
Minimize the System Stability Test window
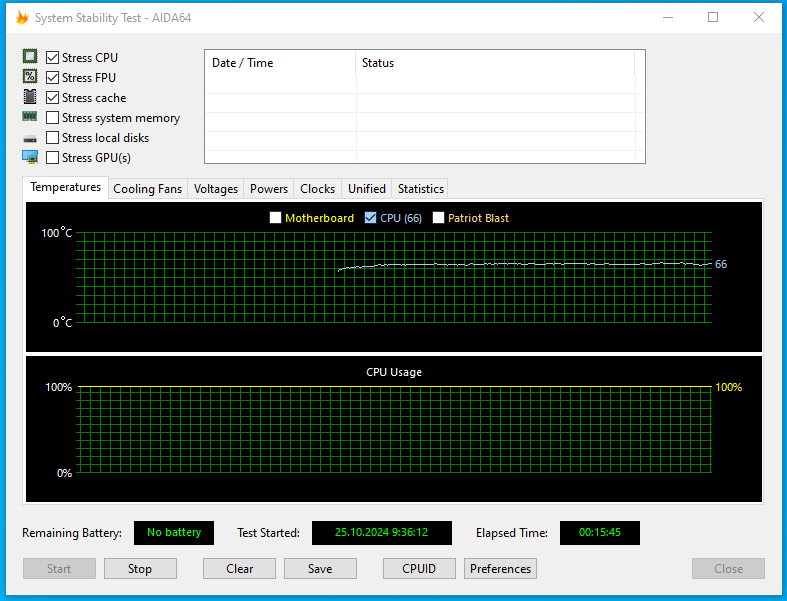(x=668, y=18)
